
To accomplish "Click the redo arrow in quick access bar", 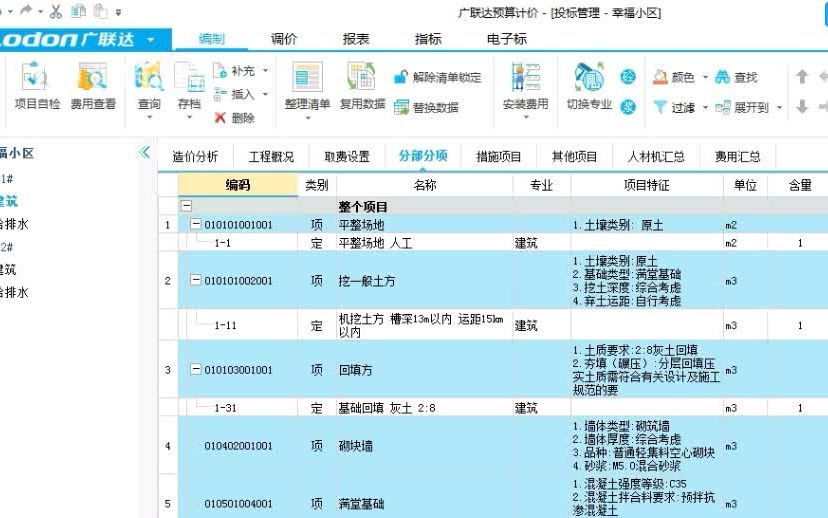I will pyautogui.click(x=25, y=11).
